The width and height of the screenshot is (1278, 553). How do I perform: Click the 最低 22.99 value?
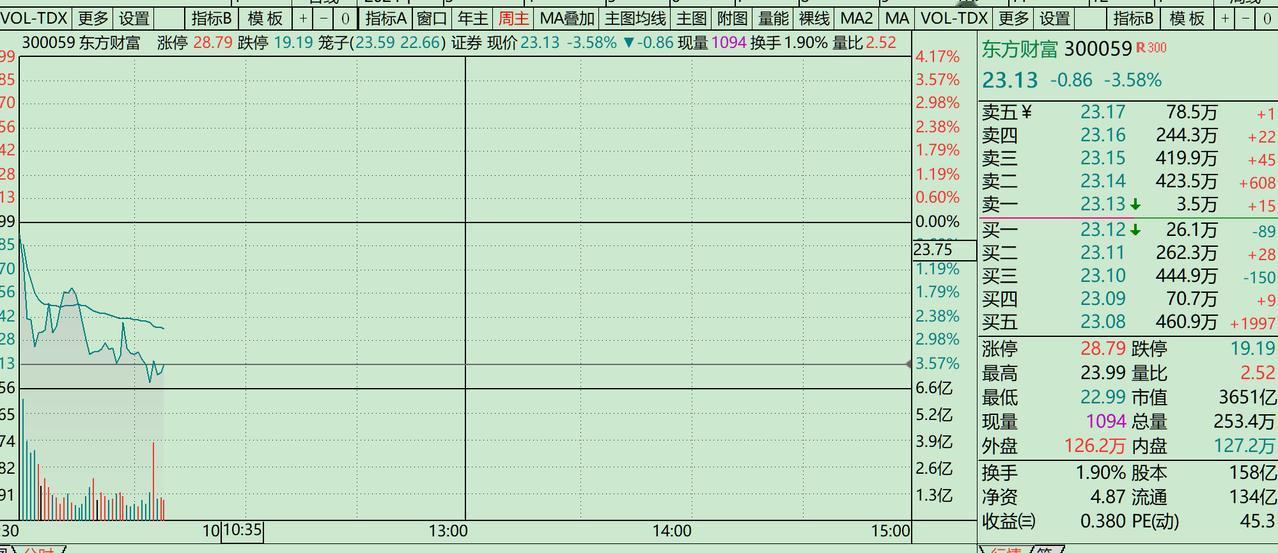1103,397
